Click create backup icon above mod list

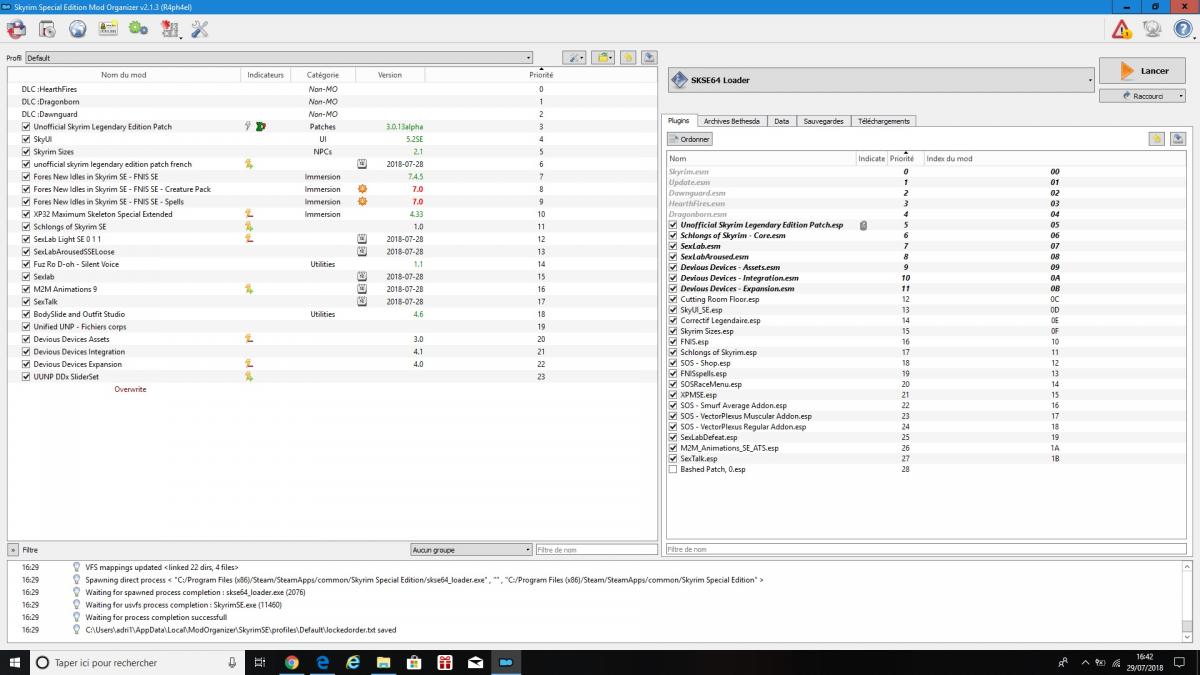pos(648,58)
